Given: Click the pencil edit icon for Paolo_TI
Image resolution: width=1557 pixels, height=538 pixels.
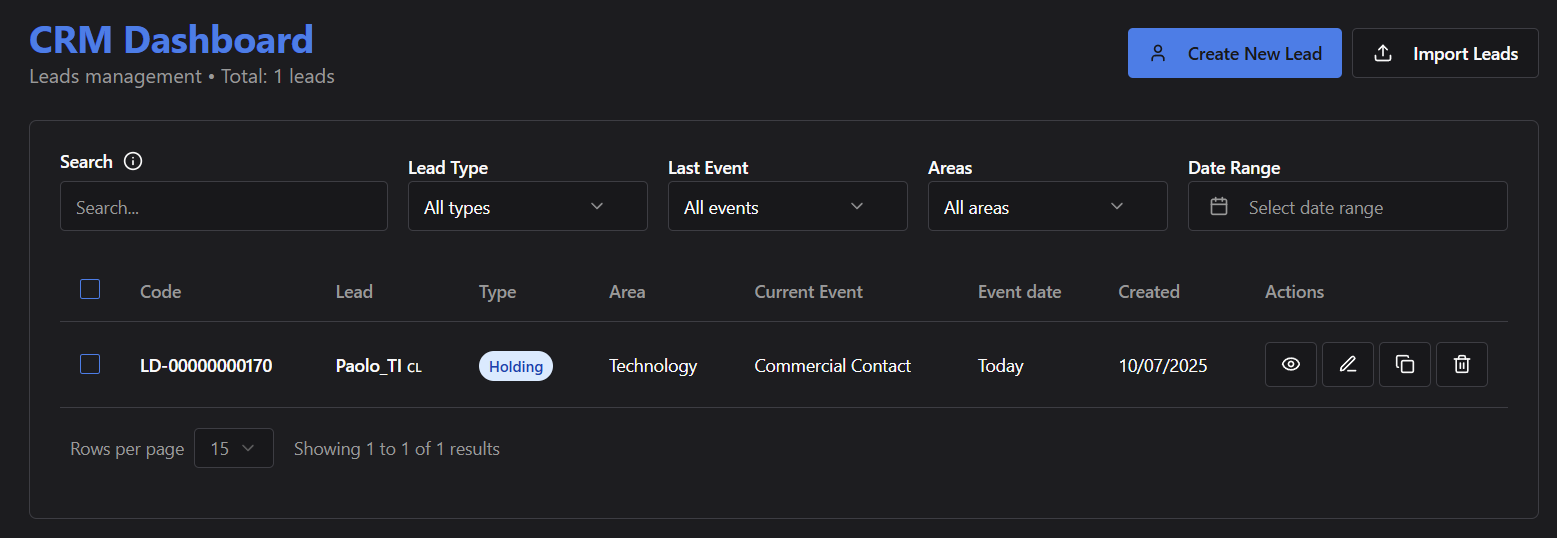Looking at the screenshot, I should 1347,365.
